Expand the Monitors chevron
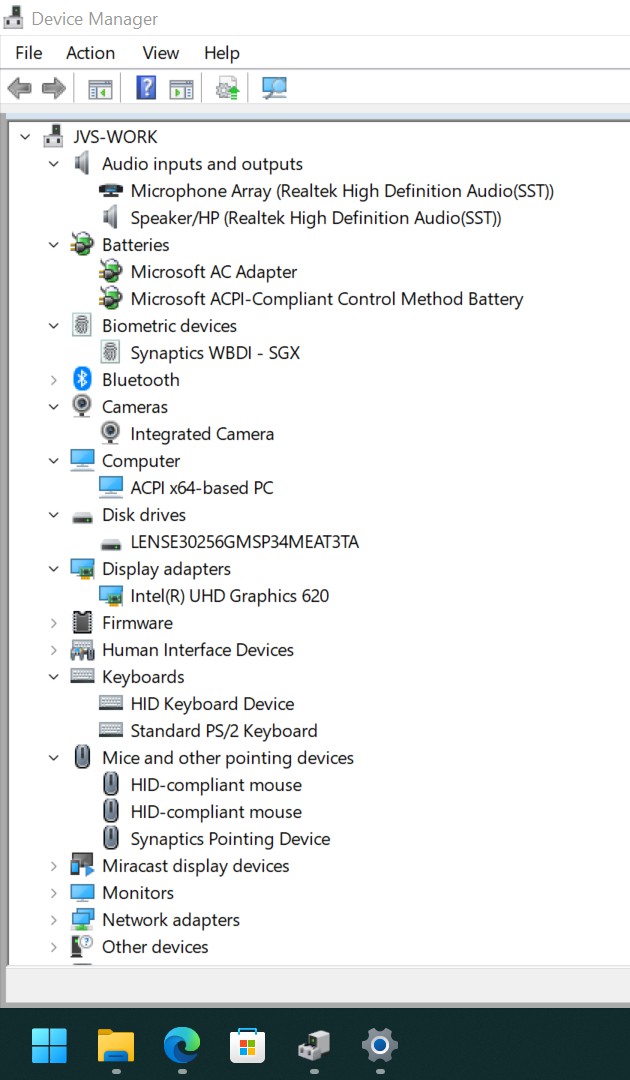This screenshot has height=1080, width=630. point(54,893)
